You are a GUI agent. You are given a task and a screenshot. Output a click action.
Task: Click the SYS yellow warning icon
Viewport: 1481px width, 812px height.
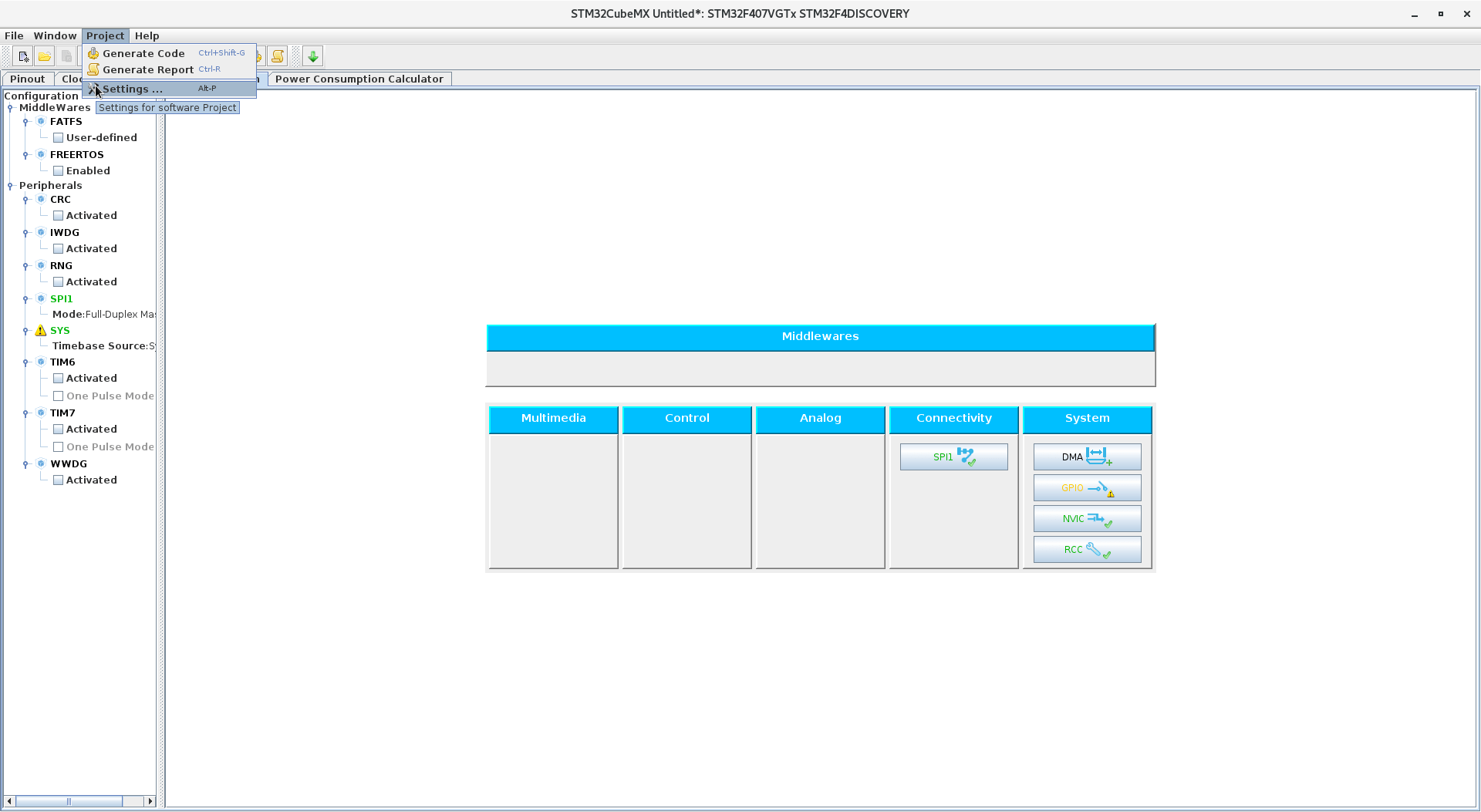point(41,330)
